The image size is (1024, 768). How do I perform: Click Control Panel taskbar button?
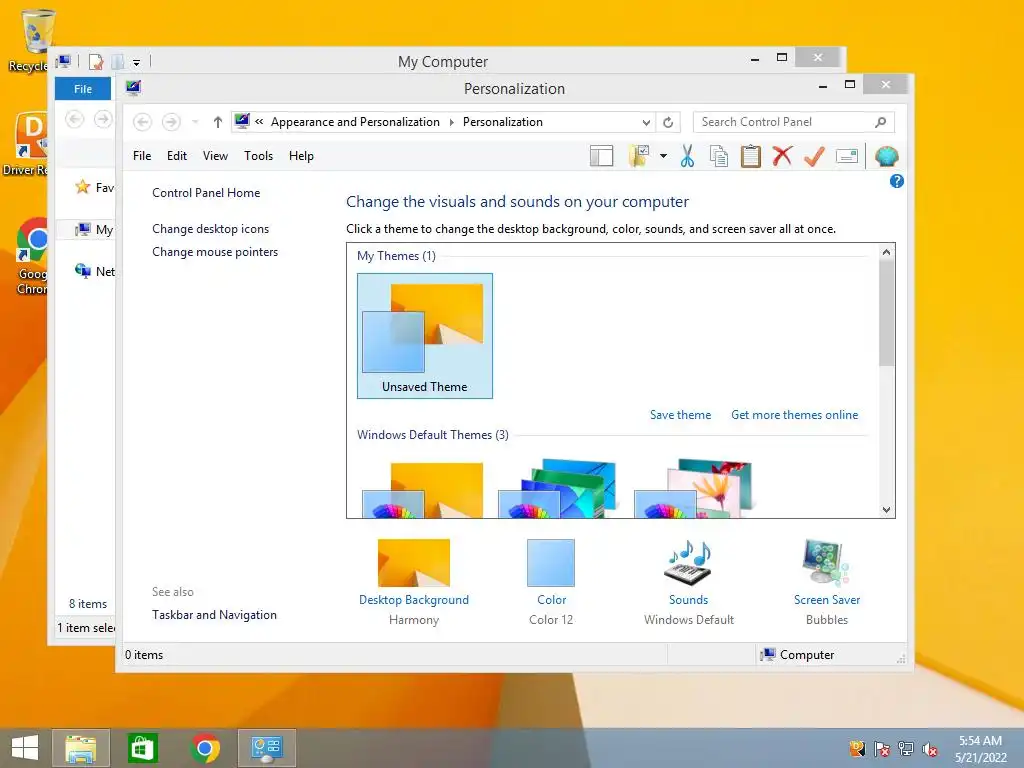click(266, 748)
